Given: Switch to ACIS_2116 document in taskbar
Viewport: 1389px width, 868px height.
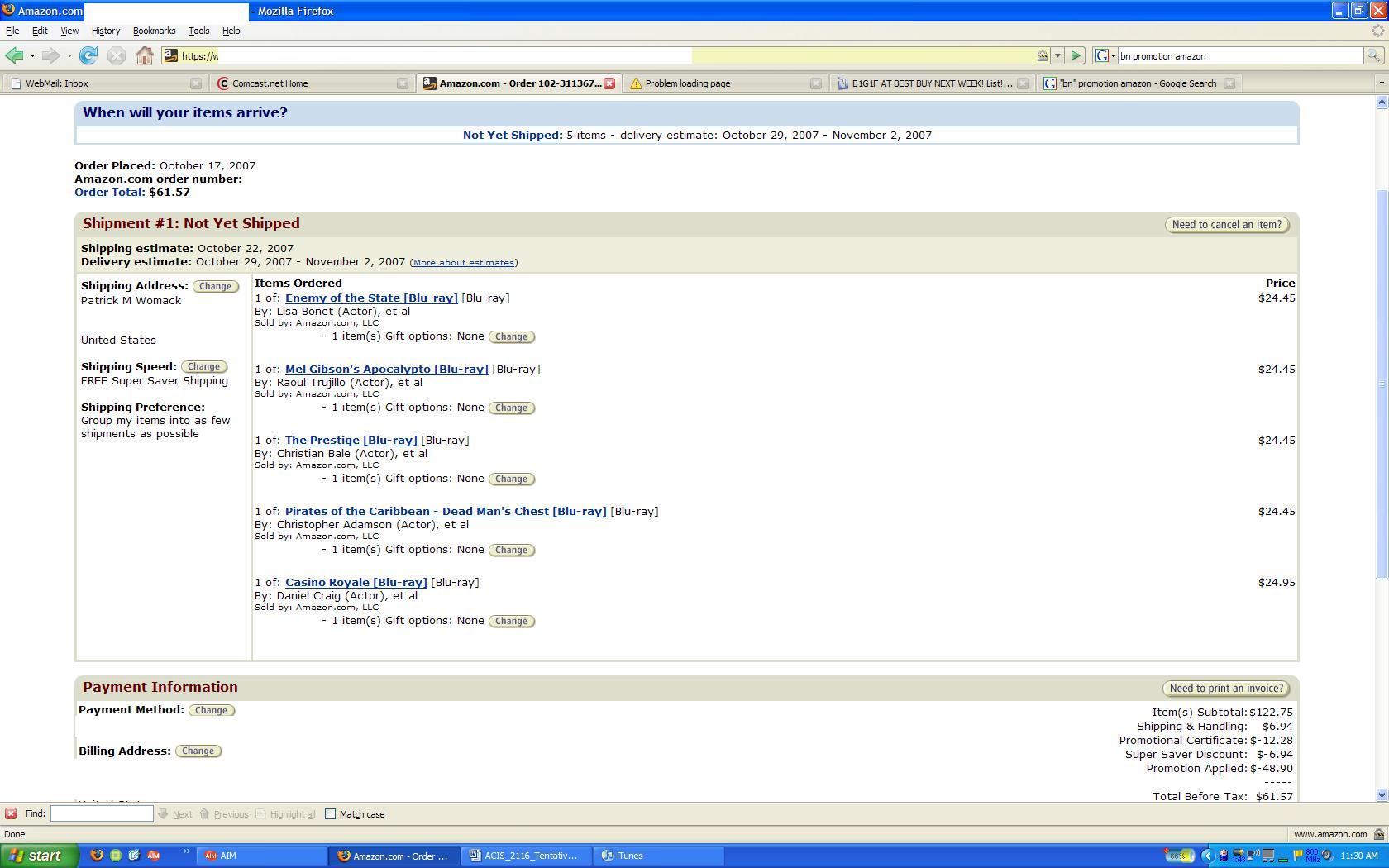Looking at the screenshot, I should (x=527, y=856).
